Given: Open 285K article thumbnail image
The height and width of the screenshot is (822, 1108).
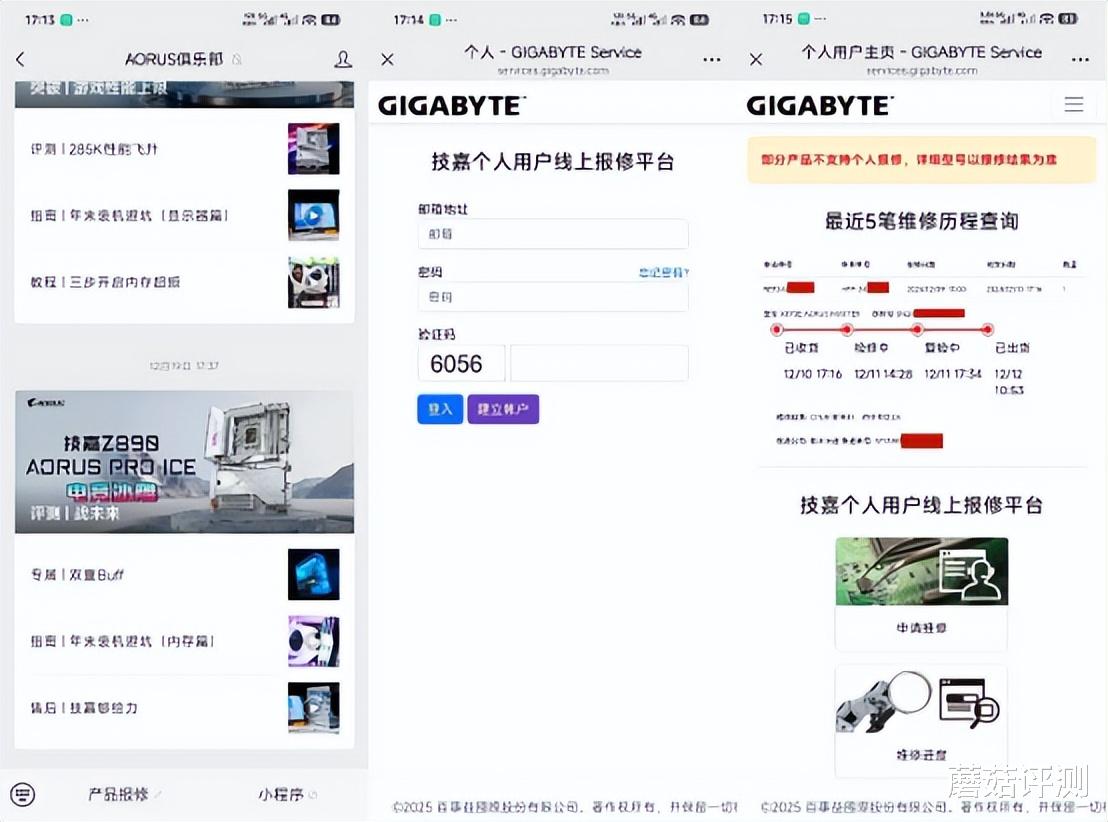Looking at the screenshot, I should 314,148.
